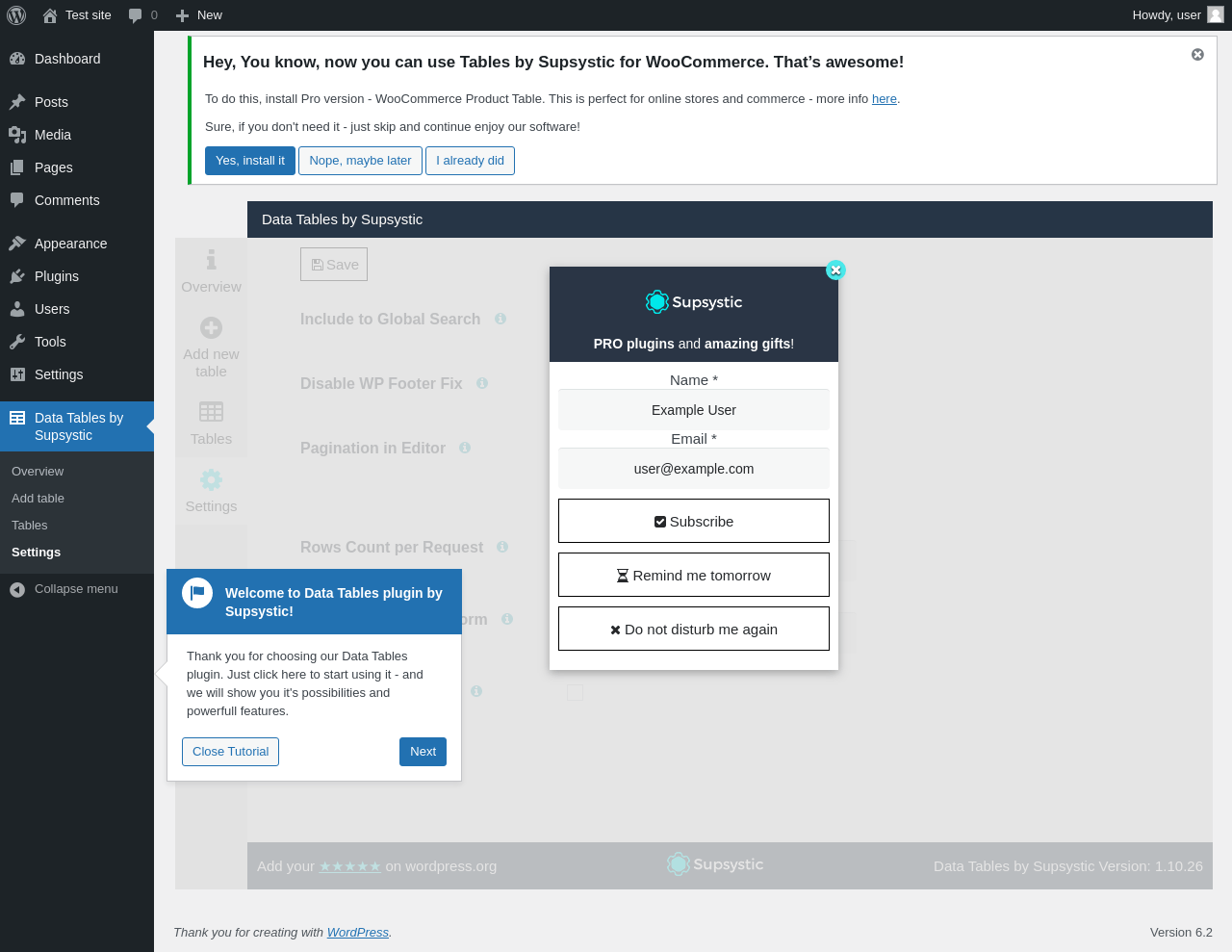Click the Subscribe button
The width and height of the screenshot is (1232, 952).
(694, 521)
